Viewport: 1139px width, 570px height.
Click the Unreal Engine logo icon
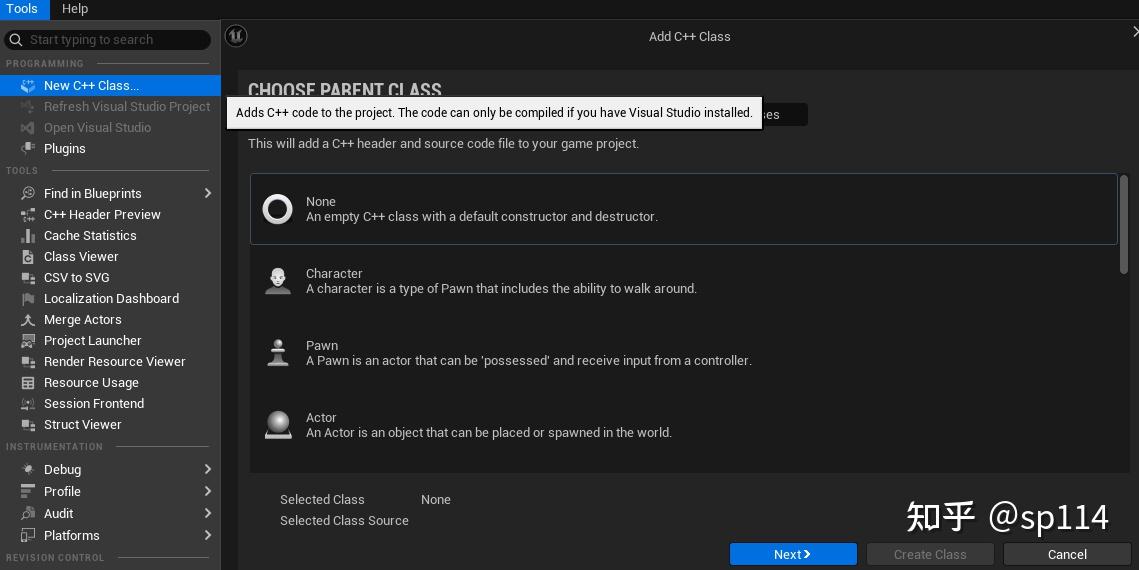coord(236,36)
